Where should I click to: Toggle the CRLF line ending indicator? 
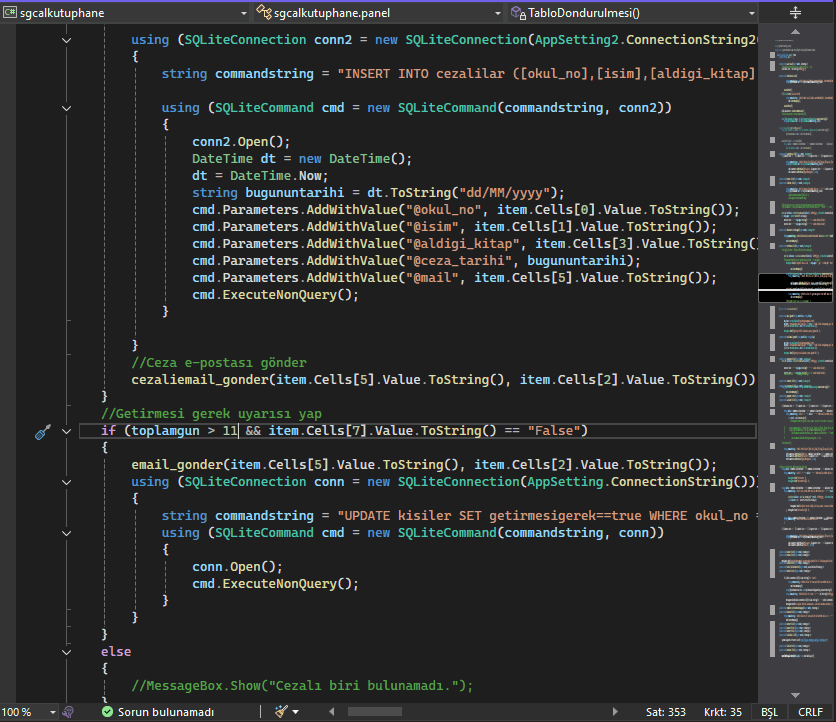[809, 712]
